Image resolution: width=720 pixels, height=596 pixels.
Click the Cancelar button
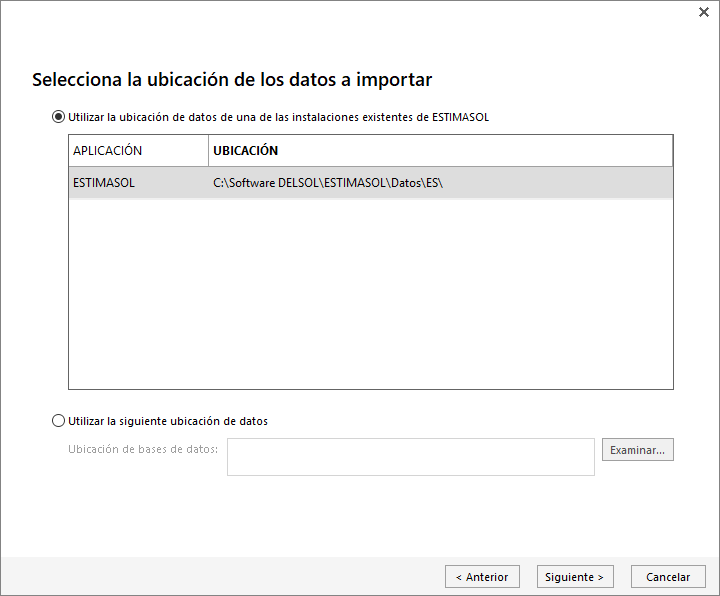(668, 577)
